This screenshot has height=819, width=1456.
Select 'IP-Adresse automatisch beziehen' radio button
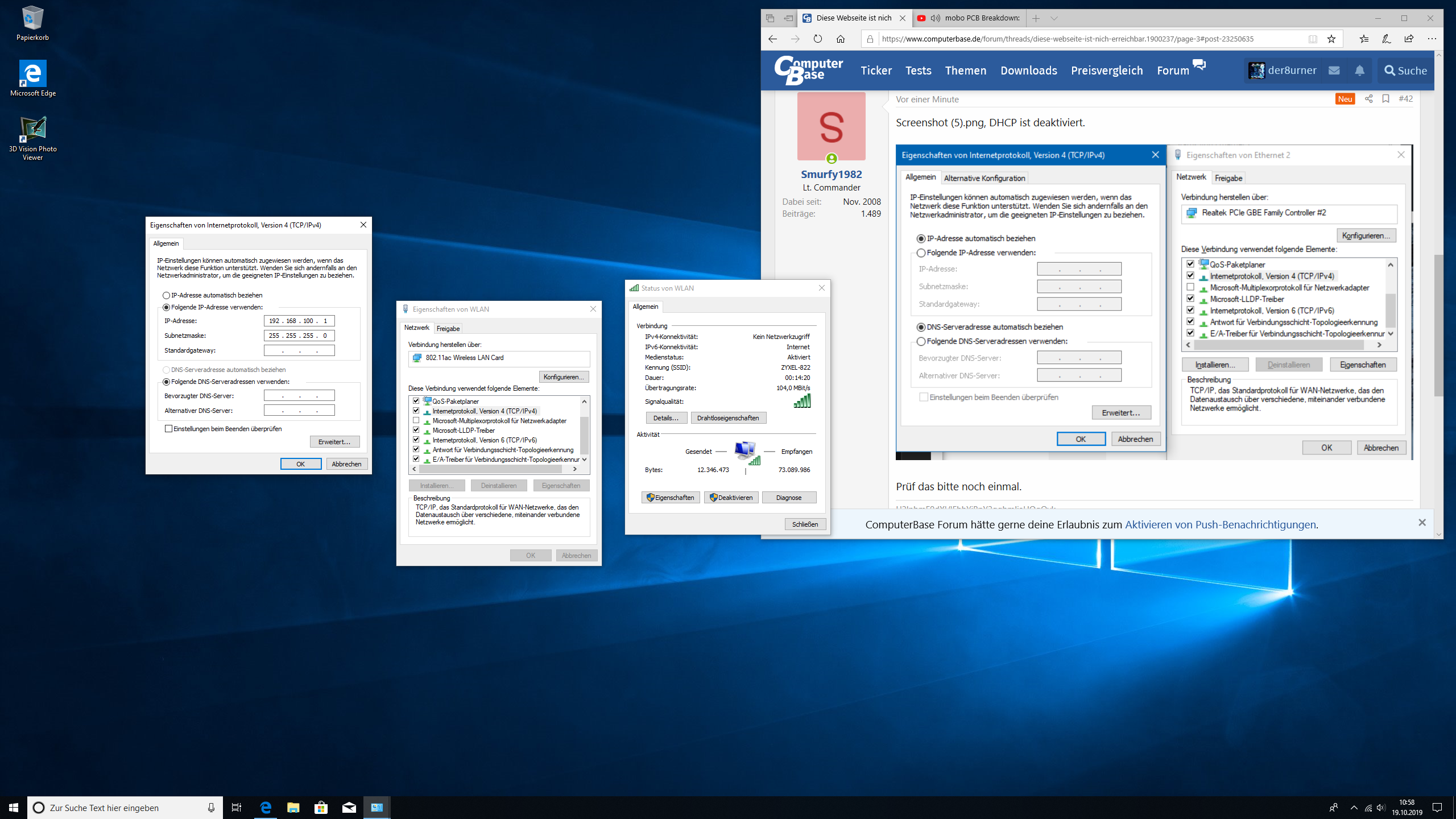[x=167, y=295]
